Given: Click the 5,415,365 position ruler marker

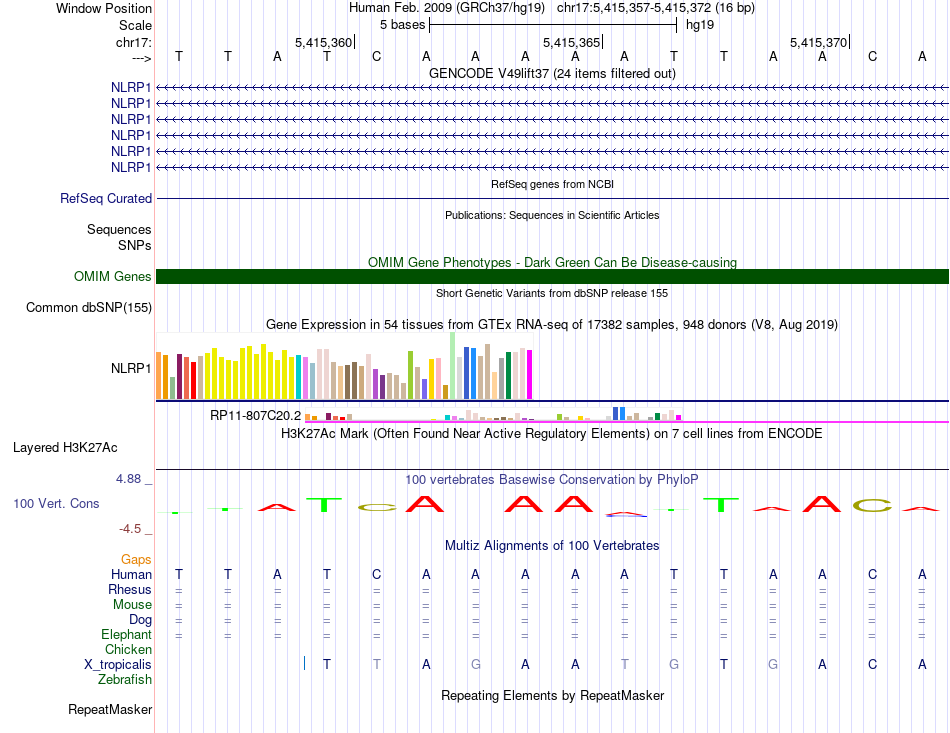Looking at the screenshot, I should (x=573, y=42).
